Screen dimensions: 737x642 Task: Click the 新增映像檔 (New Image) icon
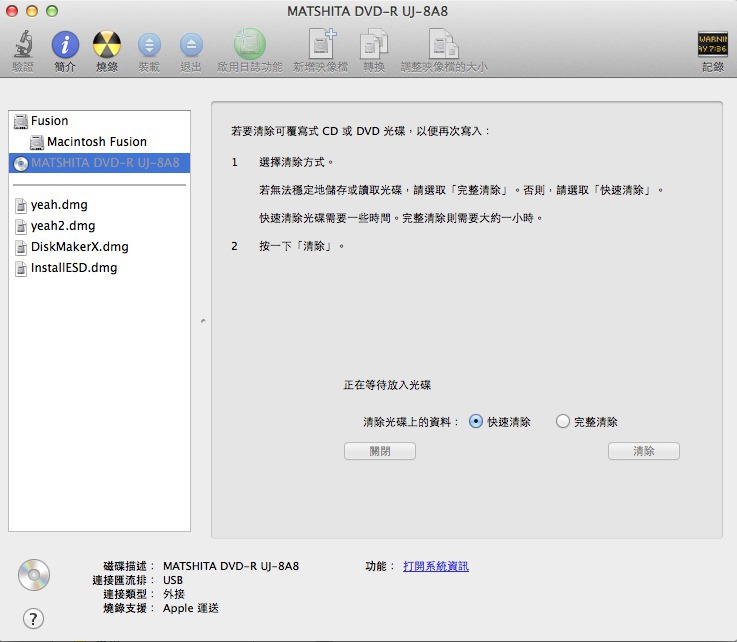[321, 44]
